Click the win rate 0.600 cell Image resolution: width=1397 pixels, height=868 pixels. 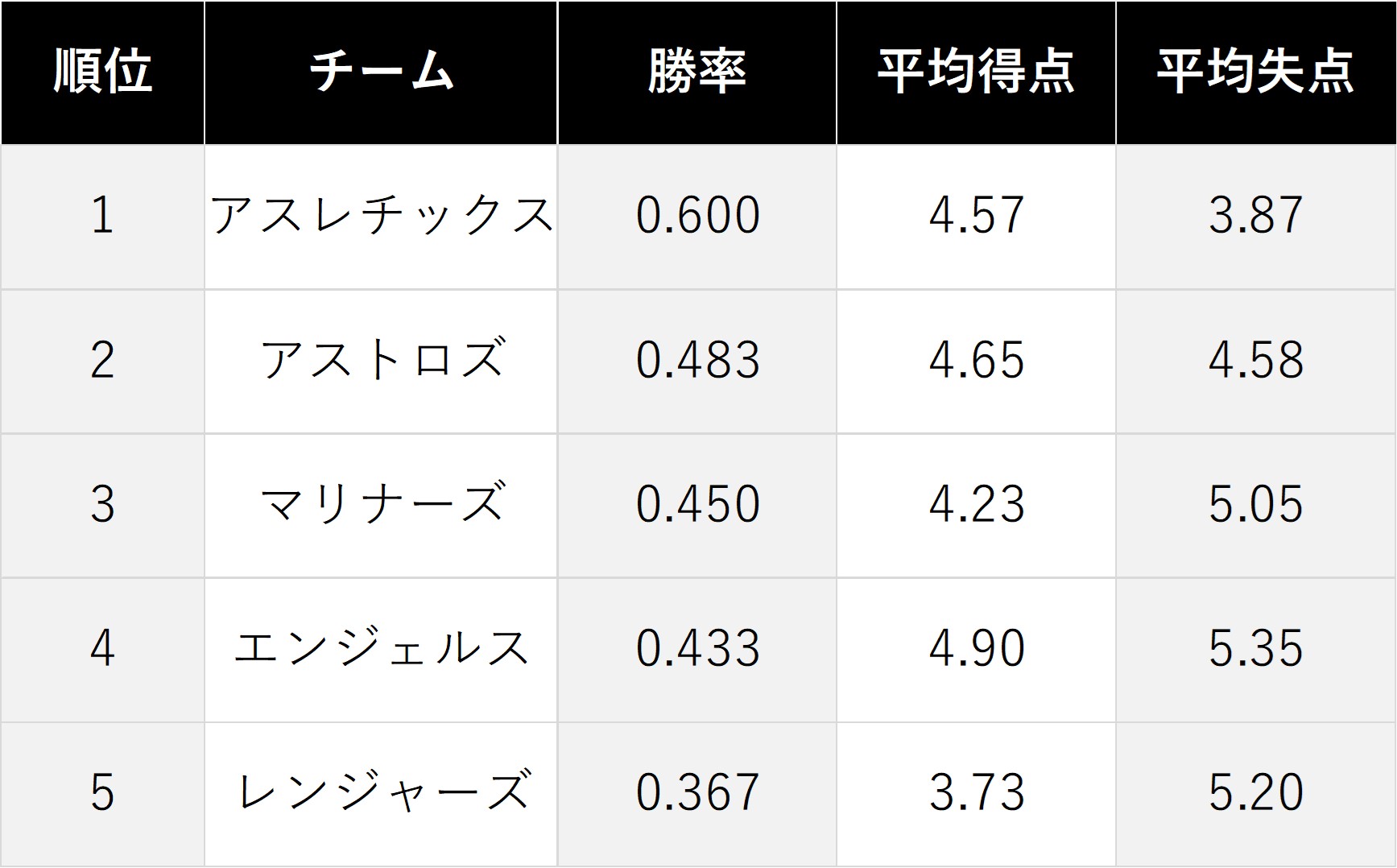697,217
